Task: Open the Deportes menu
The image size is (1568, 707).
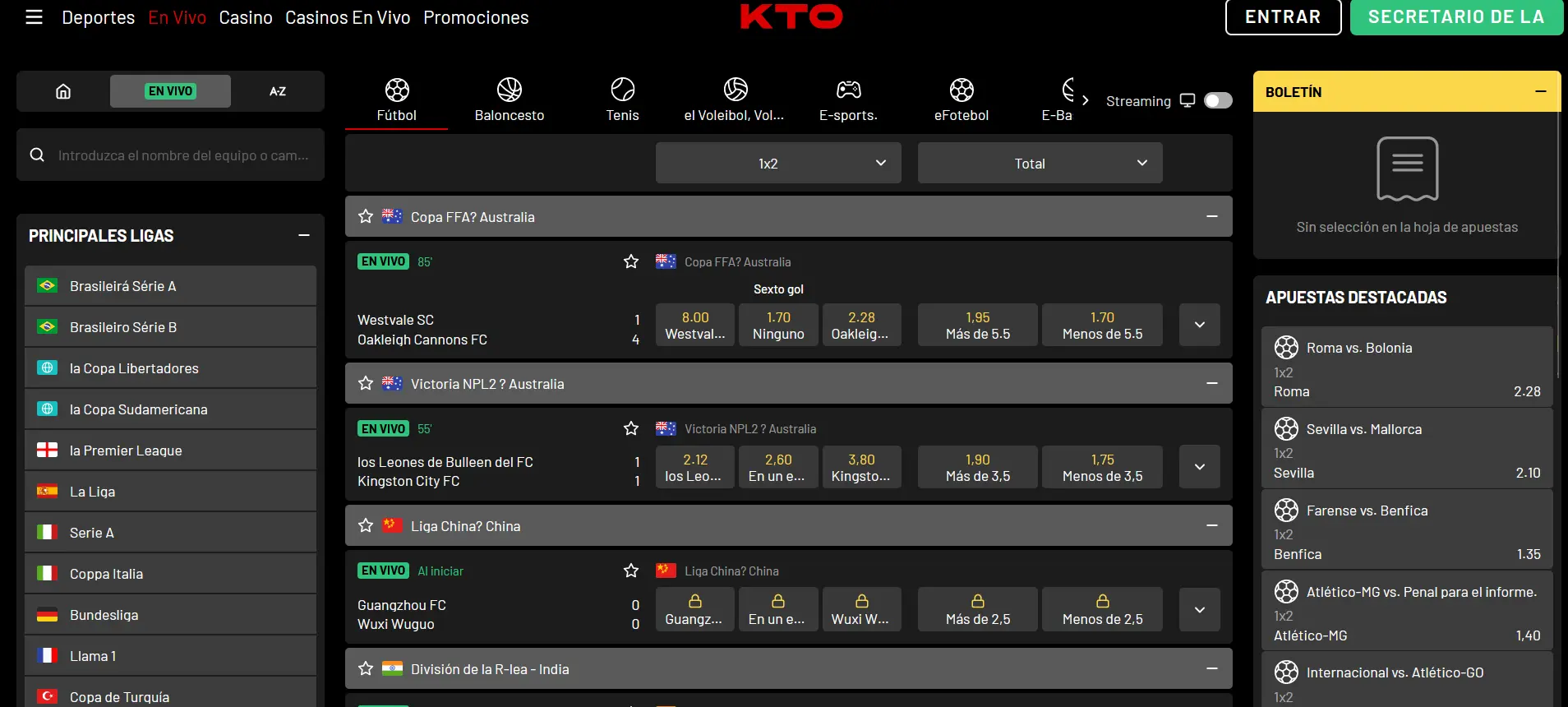Action: click(x=99, y=17)
